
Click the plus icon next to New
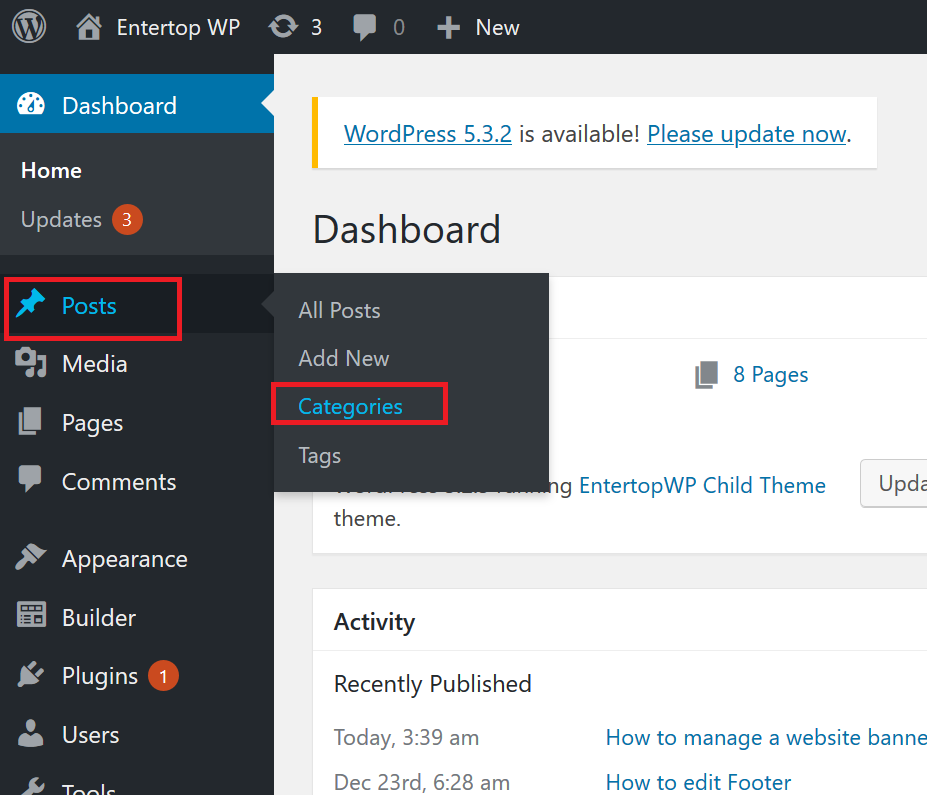[x=448, y=28]
